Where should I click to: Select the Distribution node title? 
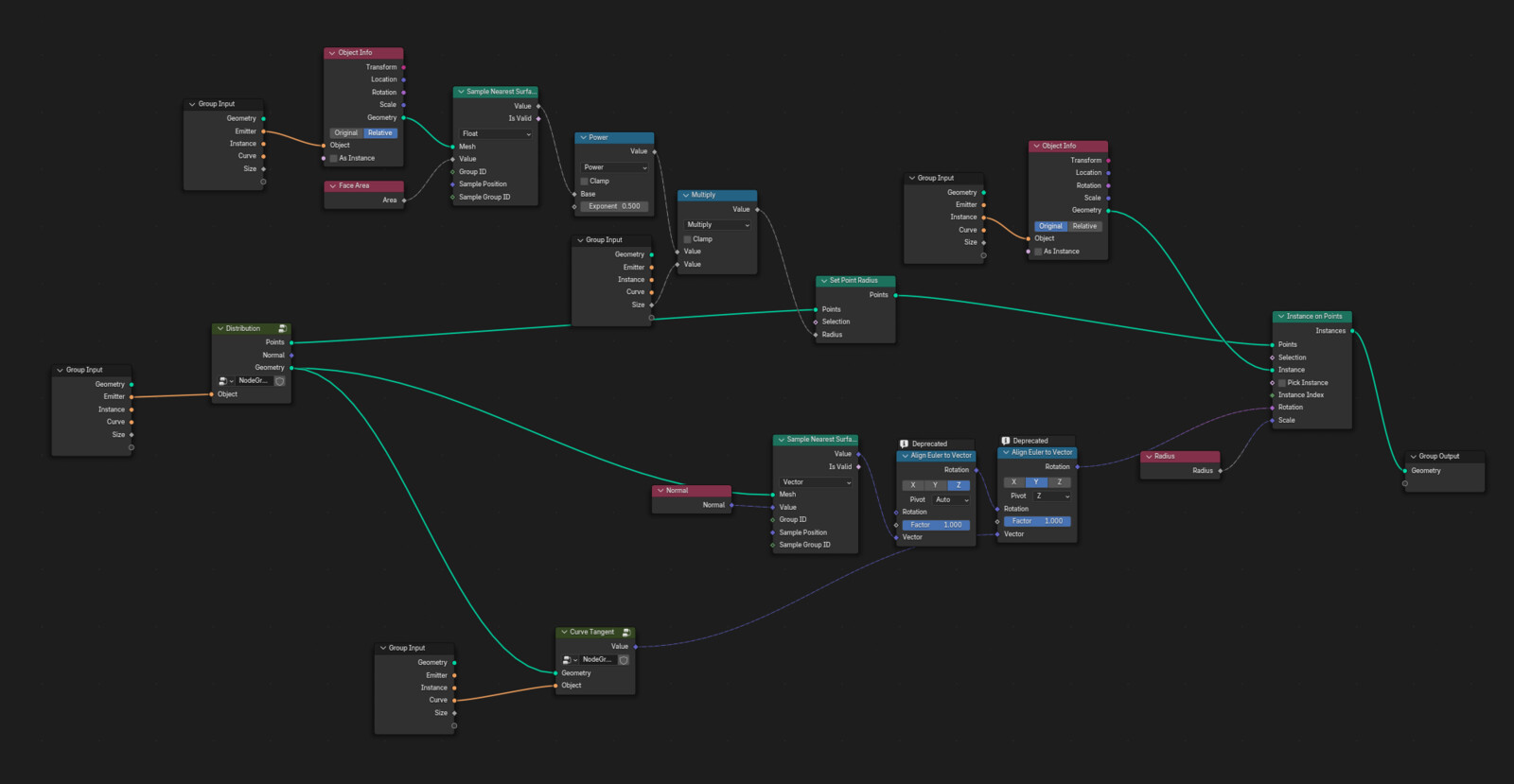(x=243, y=329)
